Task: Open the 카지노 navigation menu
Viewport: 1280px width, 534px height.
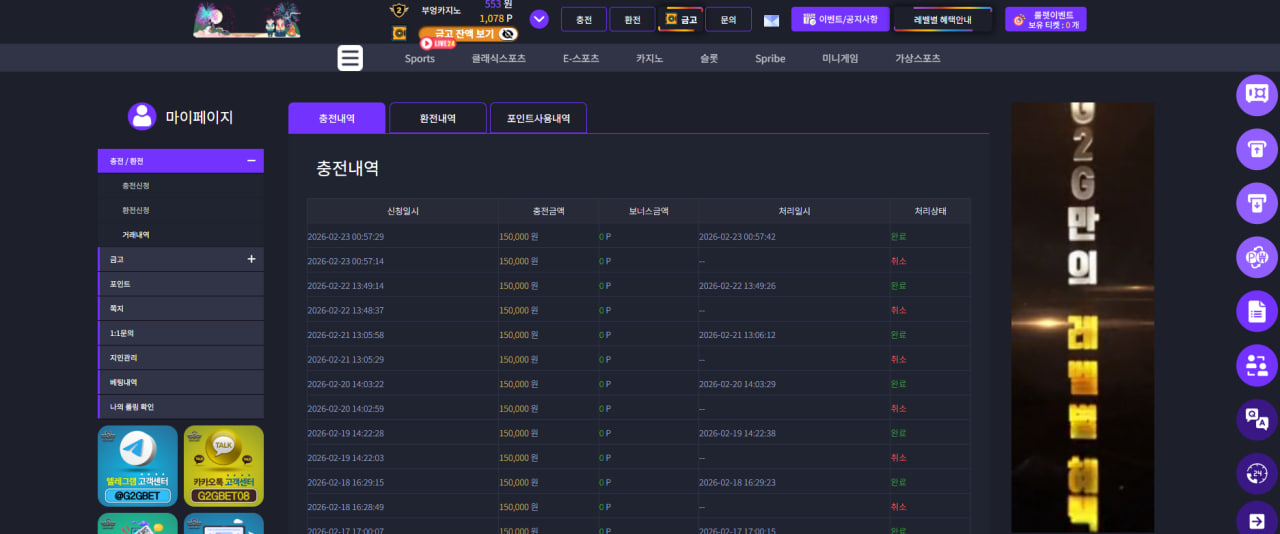Action: point(649,58)
